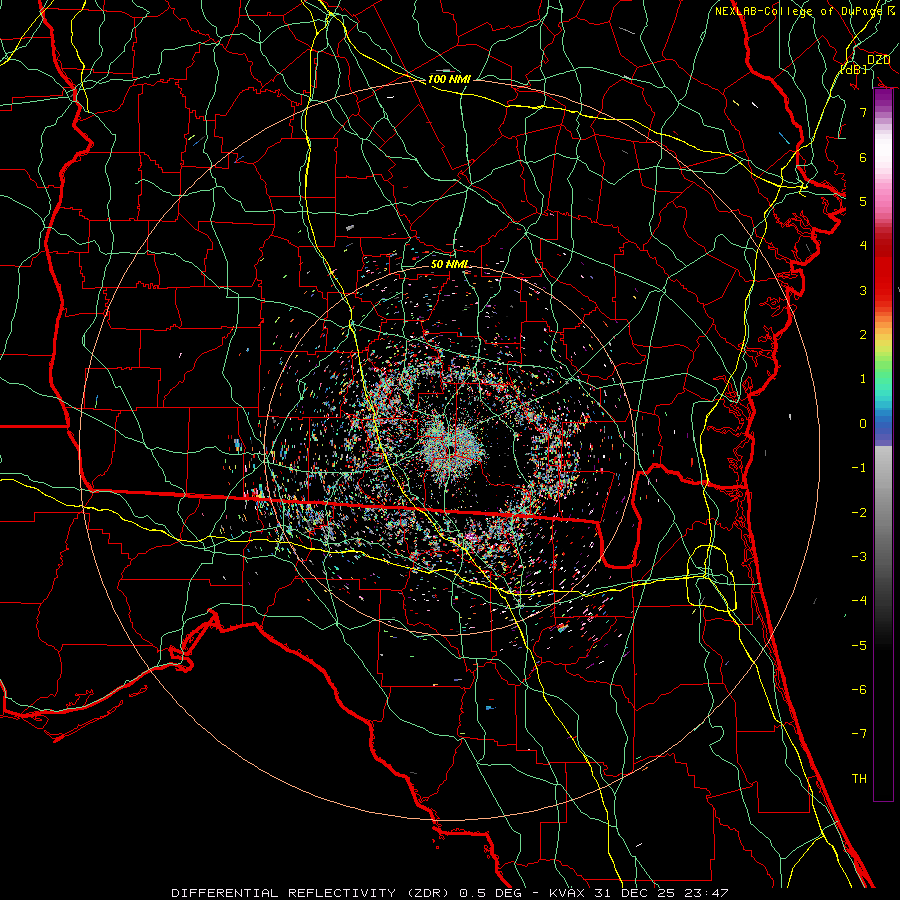
Task: Click the "1" value on the color scale
Action: (x=863, y=379)
